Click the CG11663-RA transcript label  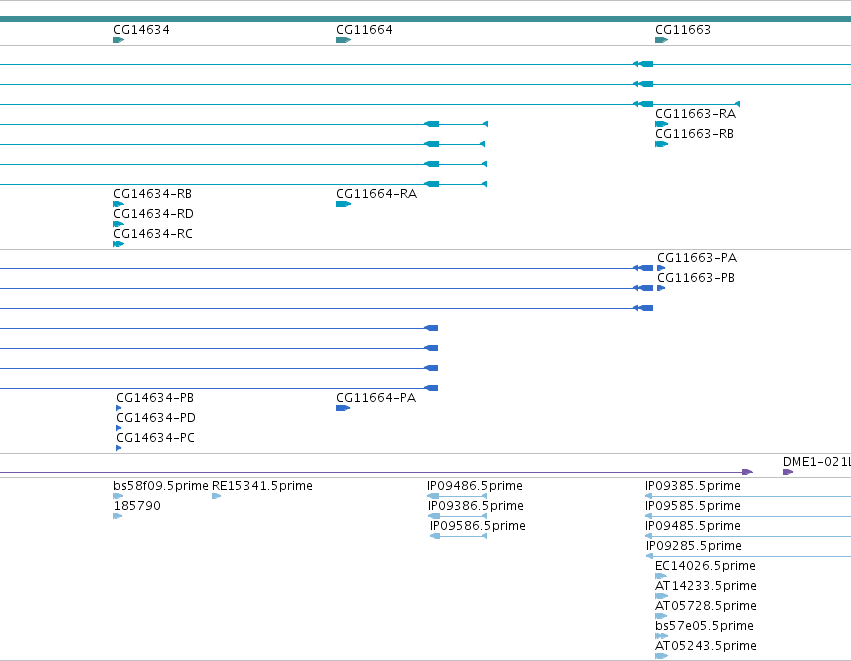coord(695,114)
